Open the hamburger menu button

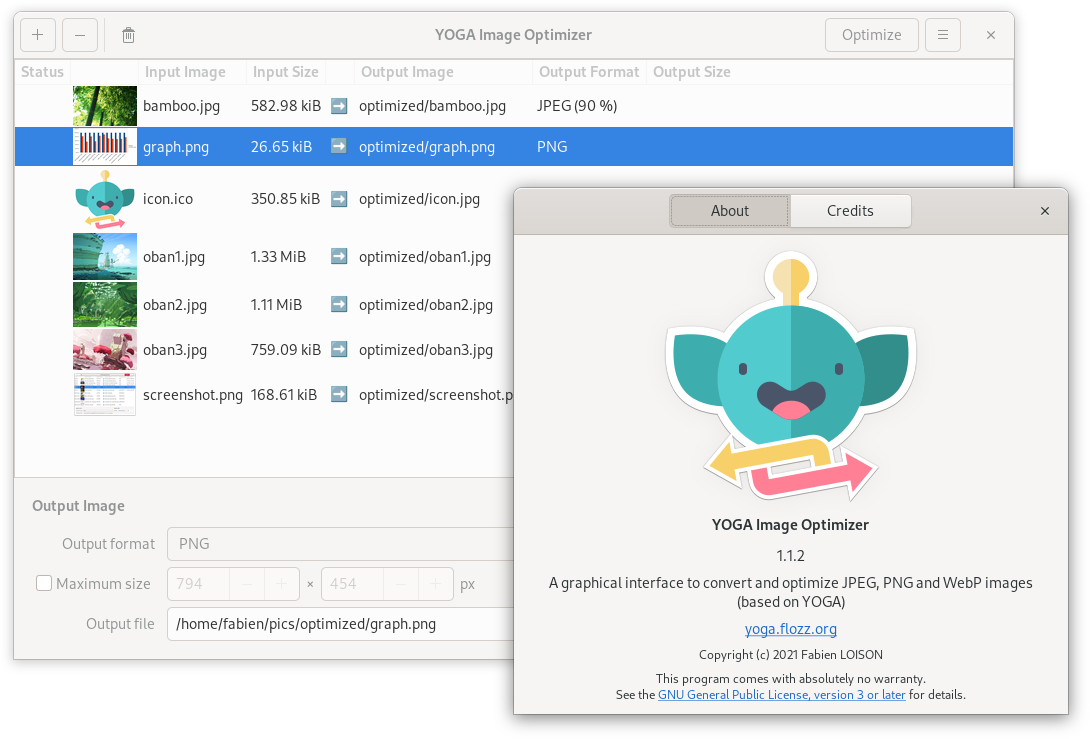tap(942, 35)
